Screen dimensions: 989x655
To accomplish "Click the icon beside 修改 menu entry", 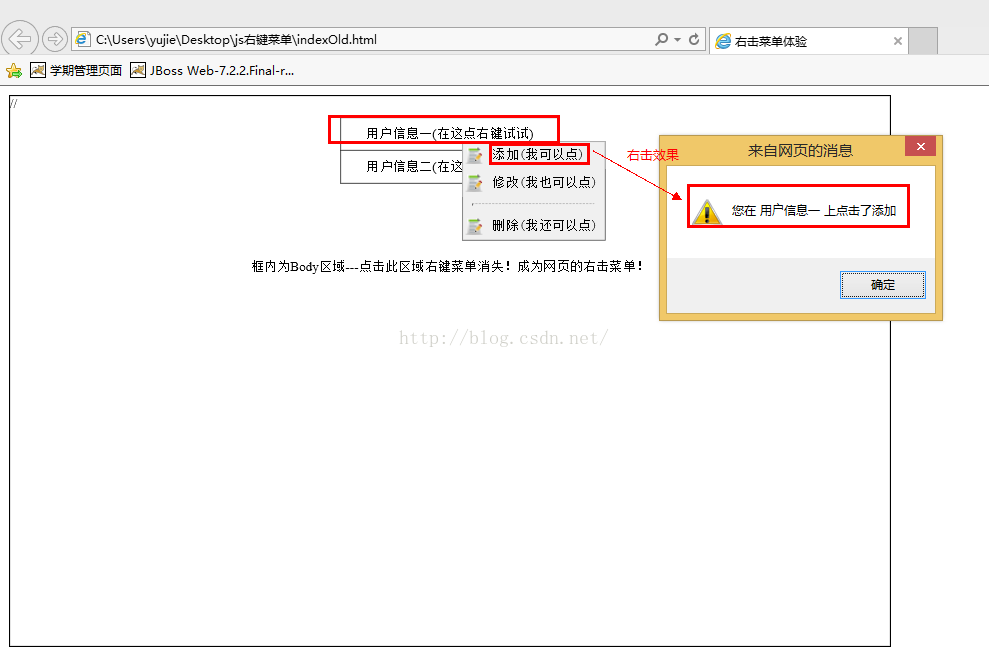I will tap(475, 183).
